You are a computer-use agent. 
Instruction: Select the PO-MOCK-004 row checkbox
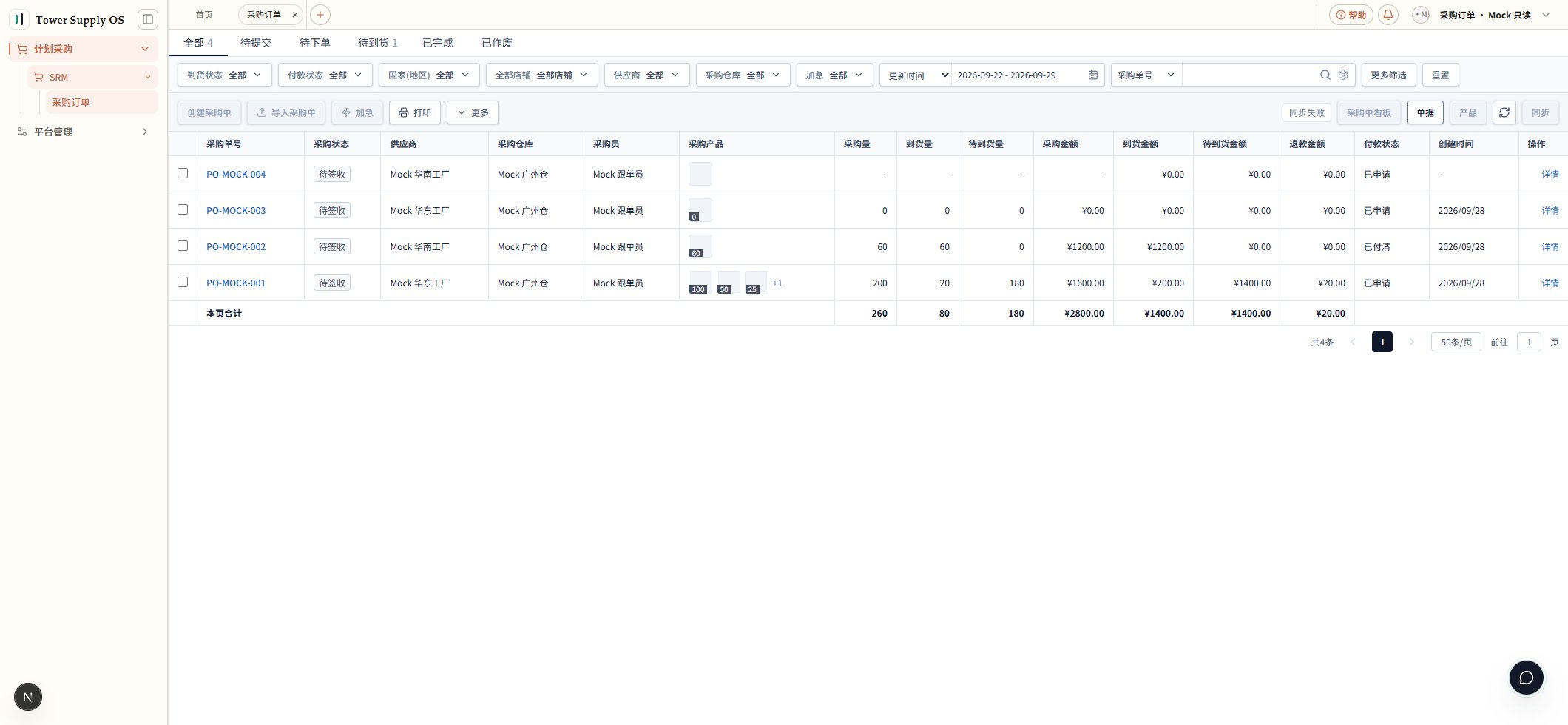[x=183, y=173]
